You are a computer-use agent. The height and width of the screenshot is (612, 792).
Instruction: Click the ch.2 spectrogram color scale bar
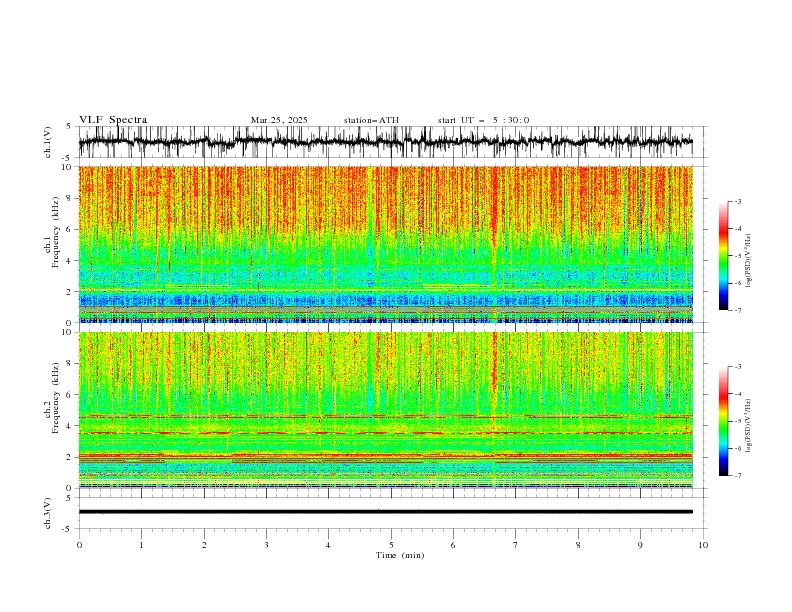click(723, 421)
